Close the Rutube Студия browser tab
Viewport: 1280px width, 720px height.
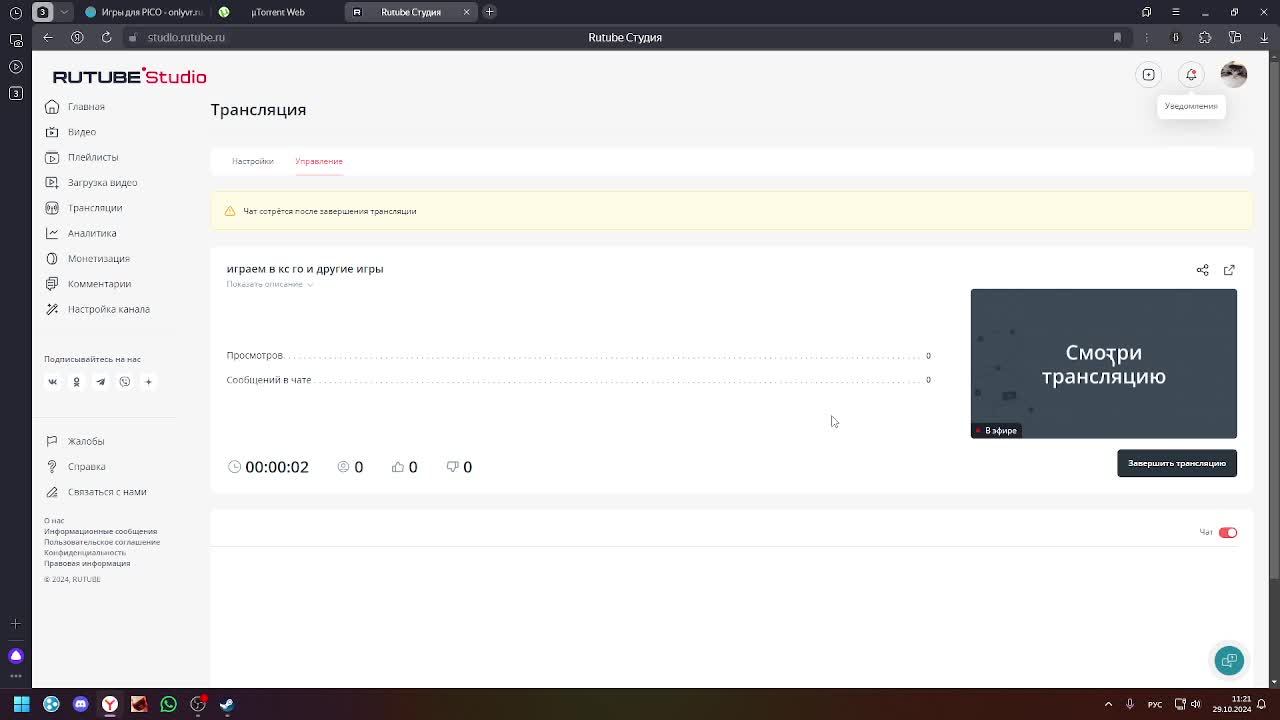466,12
